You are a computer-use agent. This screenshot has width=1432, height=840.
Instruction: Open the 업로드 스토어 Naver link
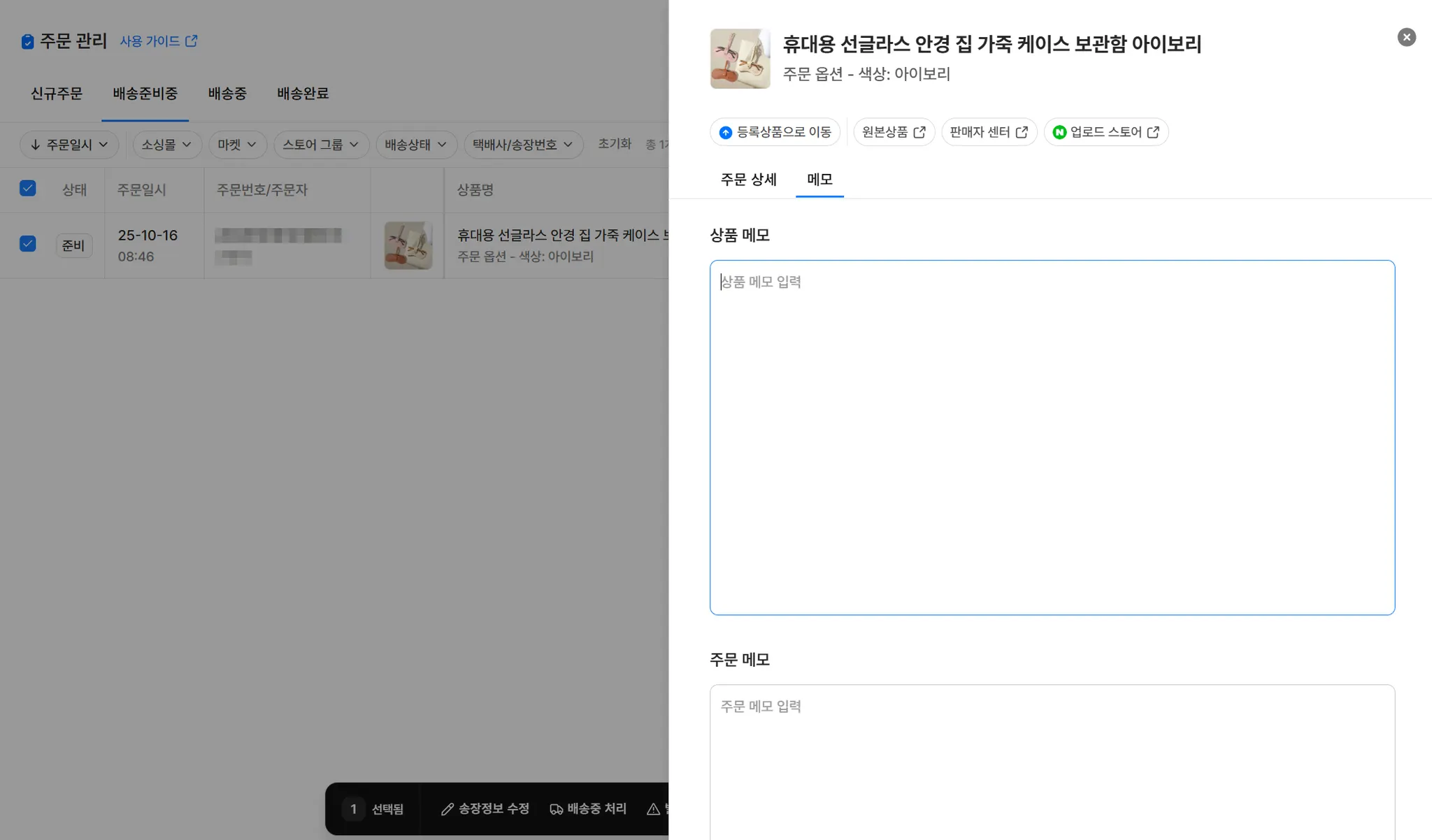pyautogui.click(x=1105, y=132)
